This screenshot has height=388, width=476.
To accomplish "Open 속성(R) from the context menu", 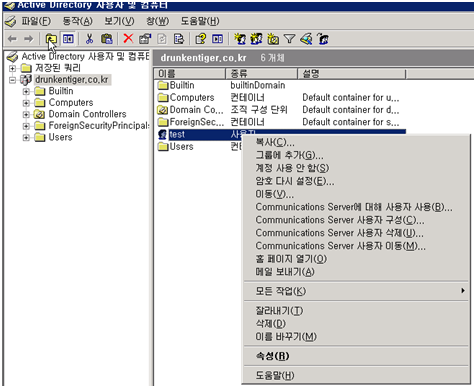I will [356, 356].
